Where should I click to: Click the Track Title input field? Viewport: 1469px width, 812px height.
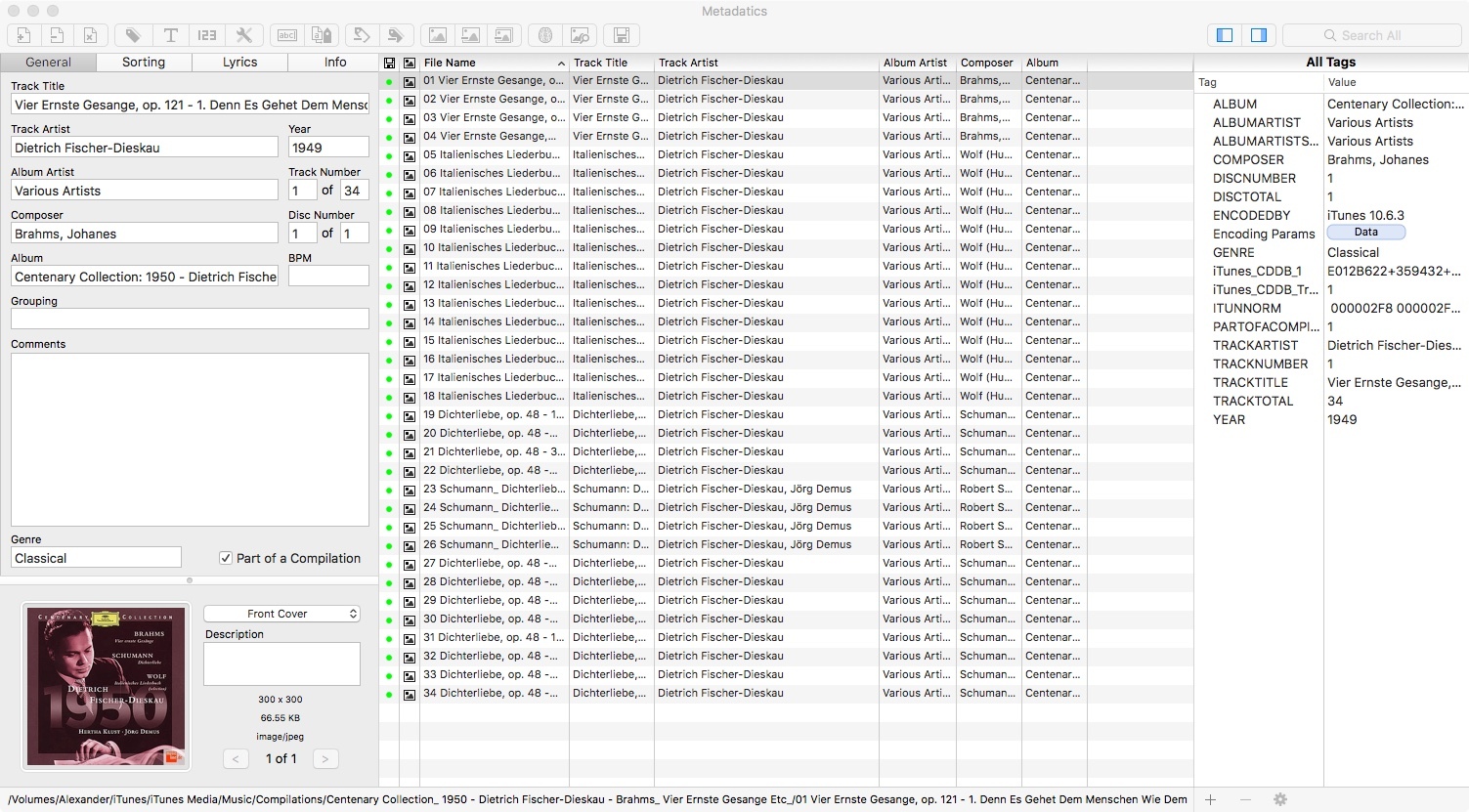[190, 105]
